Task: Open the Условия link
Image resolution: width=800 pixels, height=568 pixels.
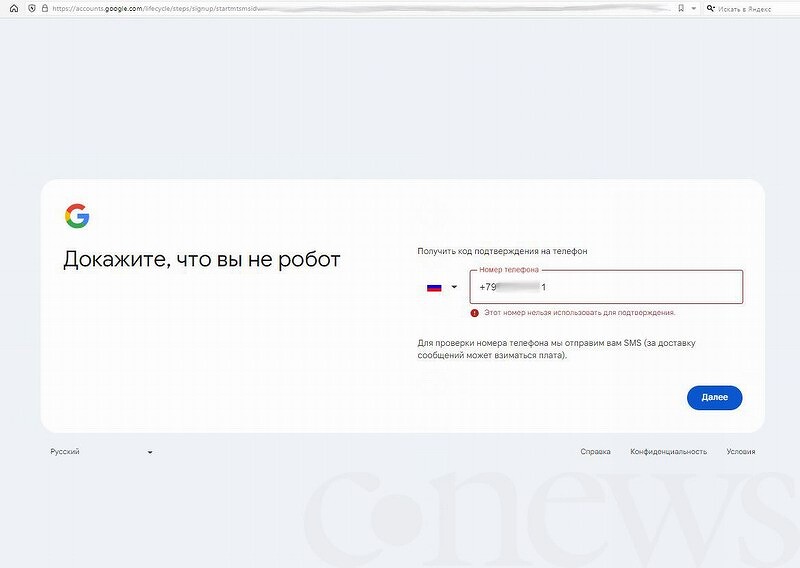Action: click(741, 452)
